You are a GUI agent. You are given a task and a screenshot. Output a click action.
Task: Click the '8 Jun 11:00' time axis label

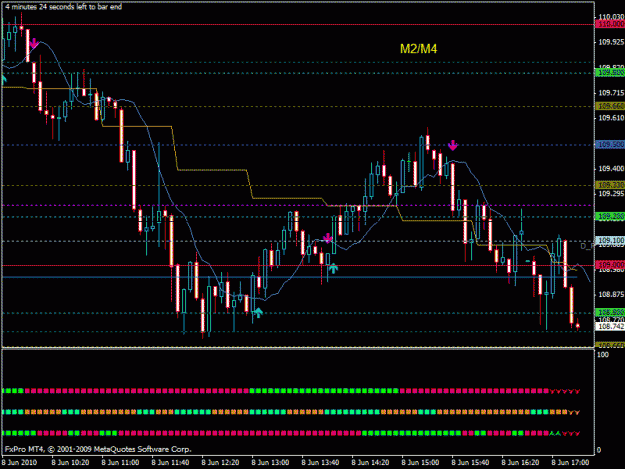point(120,463)
